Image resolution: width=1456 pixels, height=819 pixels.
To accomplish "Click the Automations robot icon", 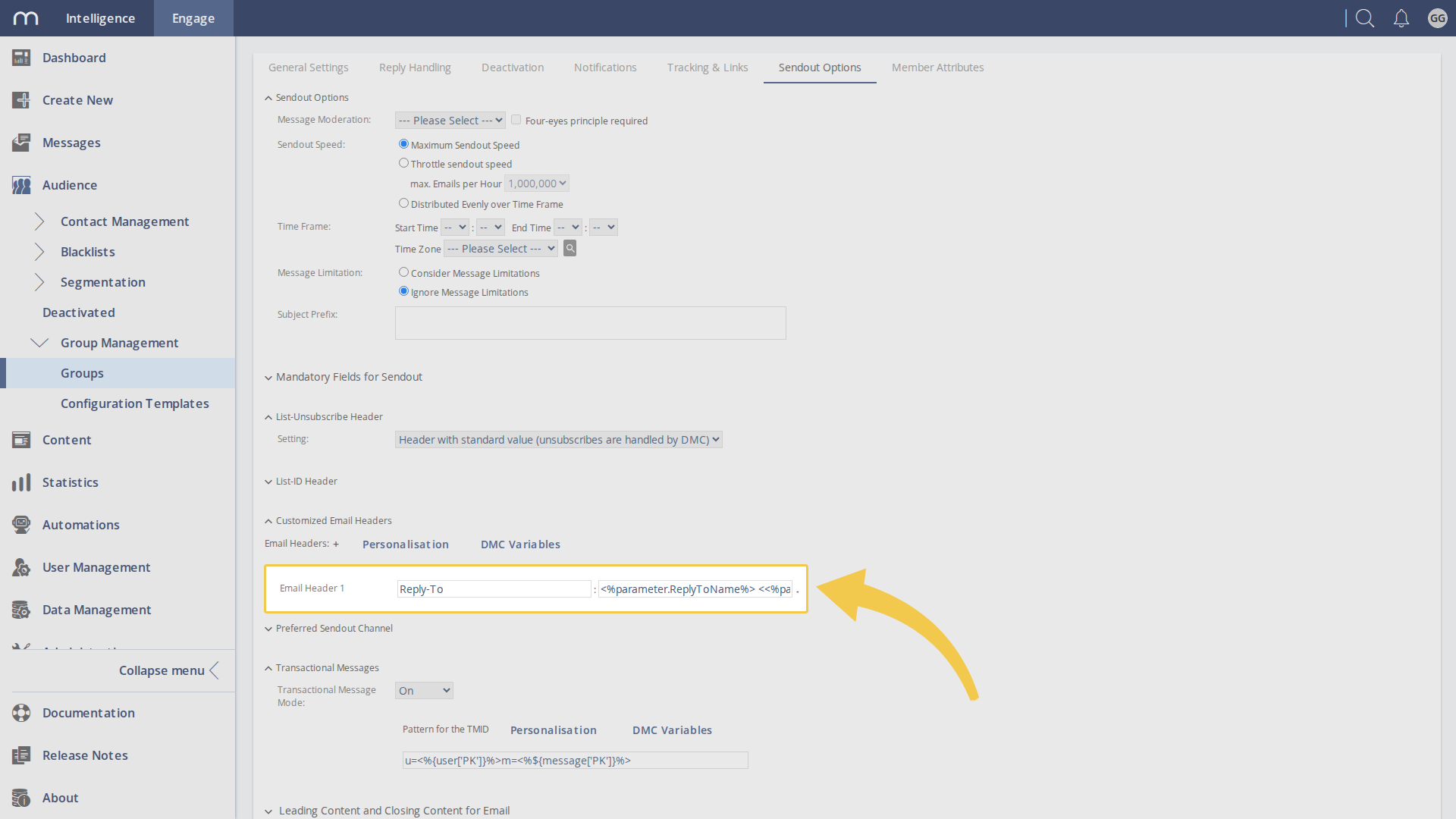I will [21, 525].
